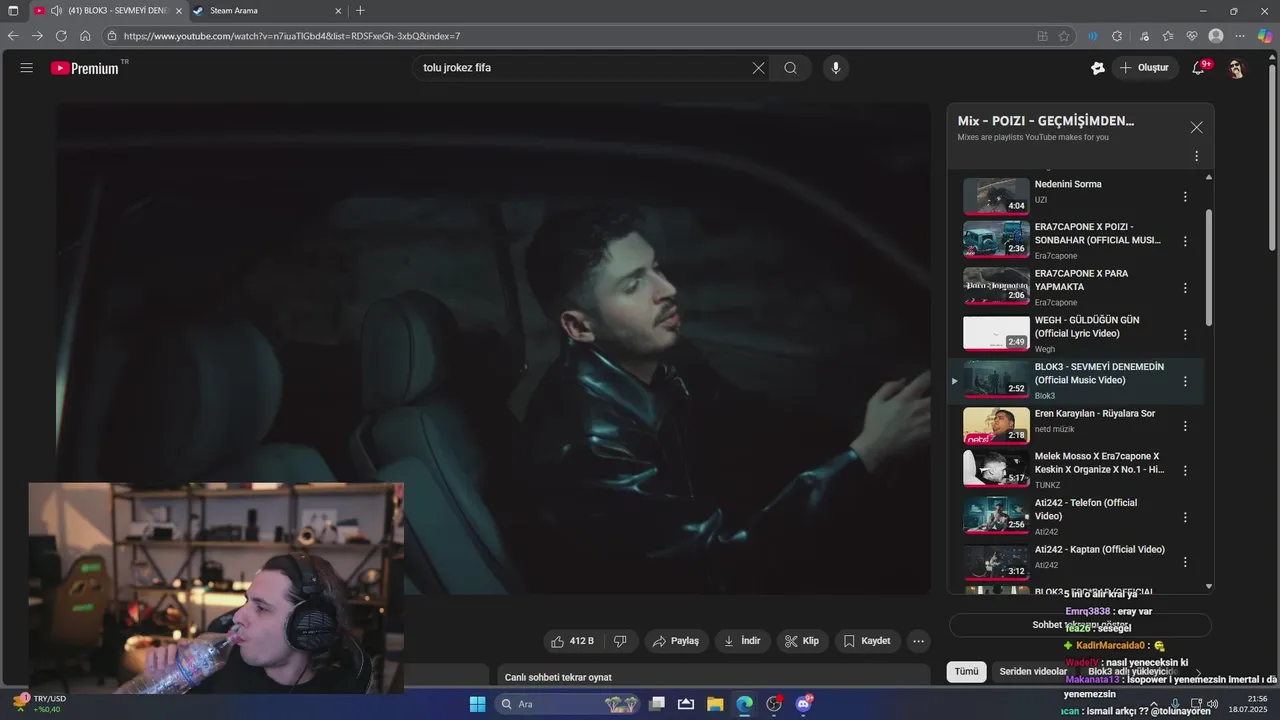Open the Edge profile avatar
Screen dimensions: 1280x720
coord(1216,36)
